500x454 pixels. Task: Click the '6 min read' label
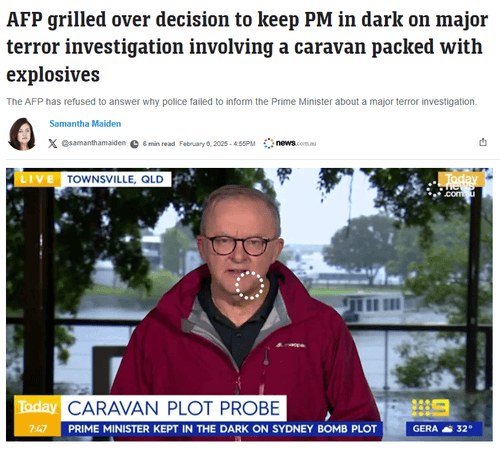159,144
